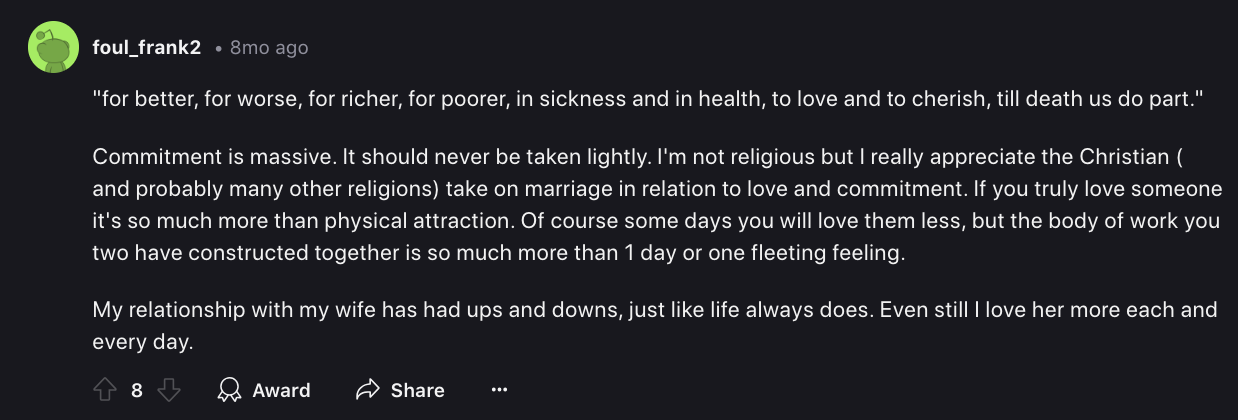The height and width of the screenshot is (420, 1238).
Task: Click the green Snoo avatar of foul_frank2
Action: tap(54, 47)
